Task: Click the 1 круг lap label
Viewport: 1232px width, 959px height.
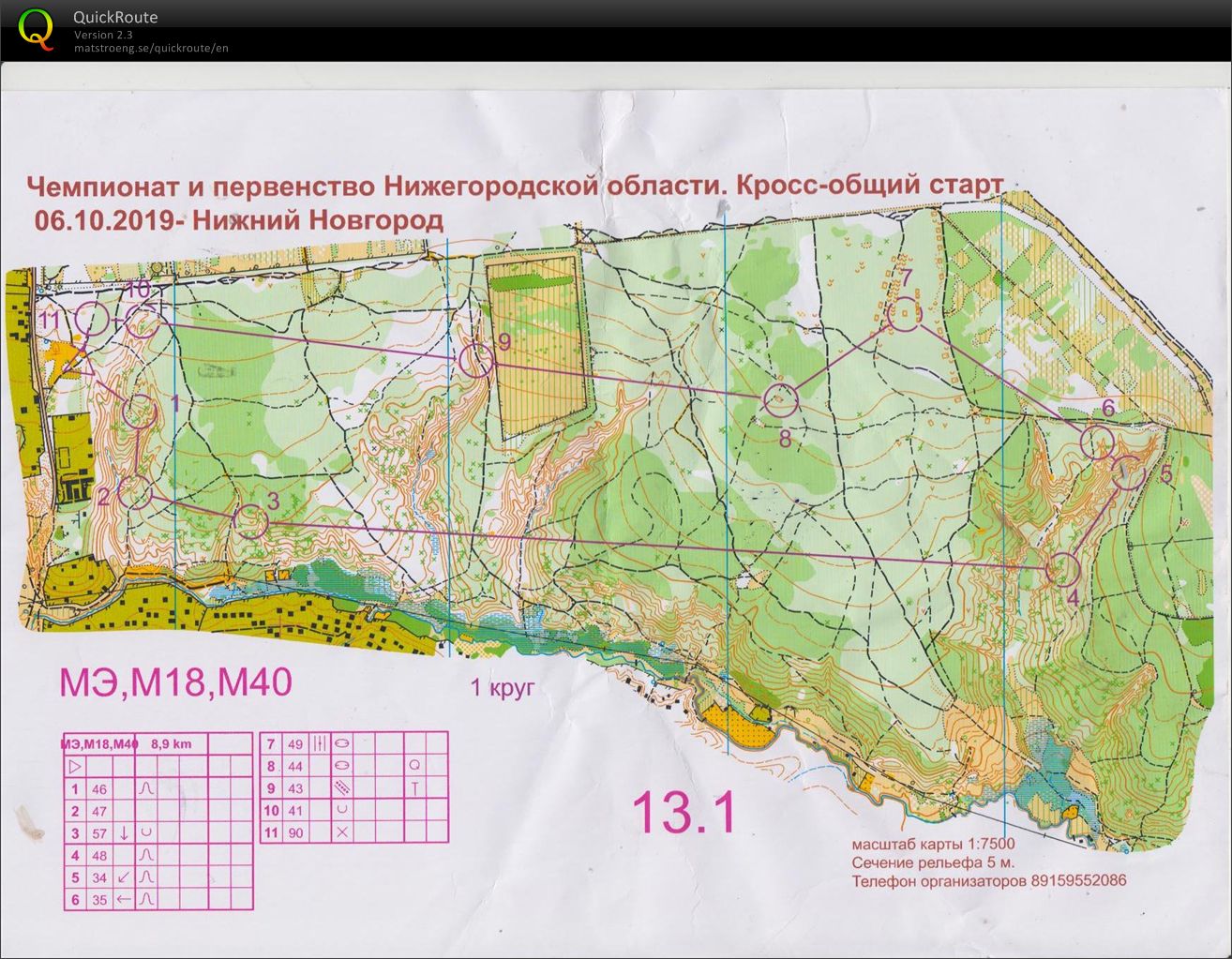Action: click(503, 687)
